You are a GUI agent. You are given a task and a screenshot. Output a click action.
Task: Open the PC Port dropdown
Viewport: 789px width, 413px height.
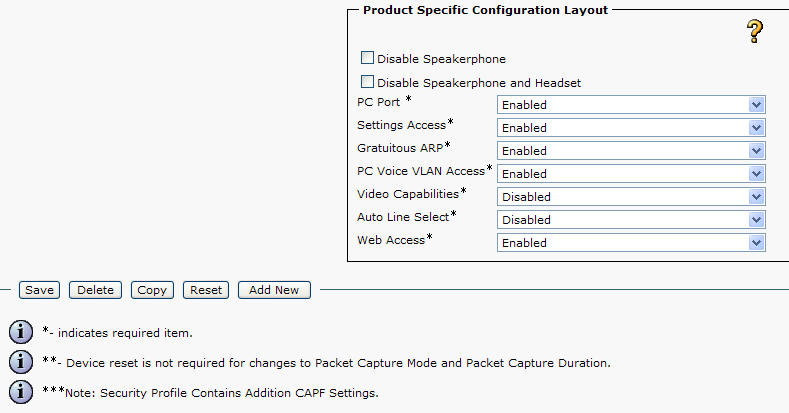tap(631, 104)
